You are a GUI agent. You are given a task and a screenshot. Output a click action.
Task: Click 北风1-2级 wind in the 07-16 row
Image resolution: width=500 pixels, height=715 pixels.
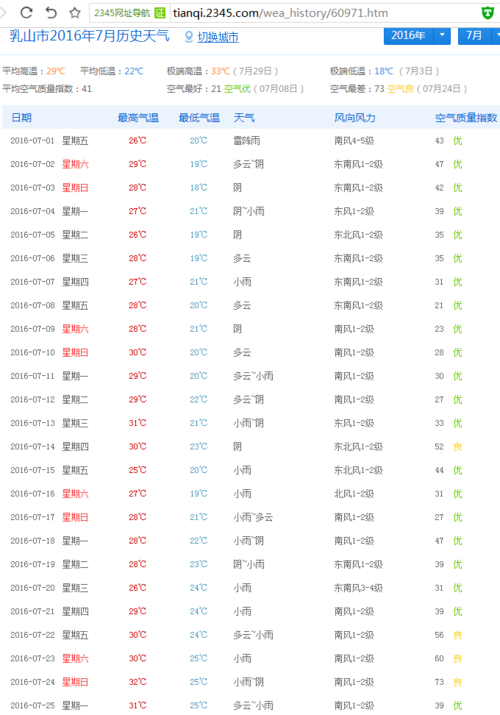pyautogui.click(x=354, y=494)
